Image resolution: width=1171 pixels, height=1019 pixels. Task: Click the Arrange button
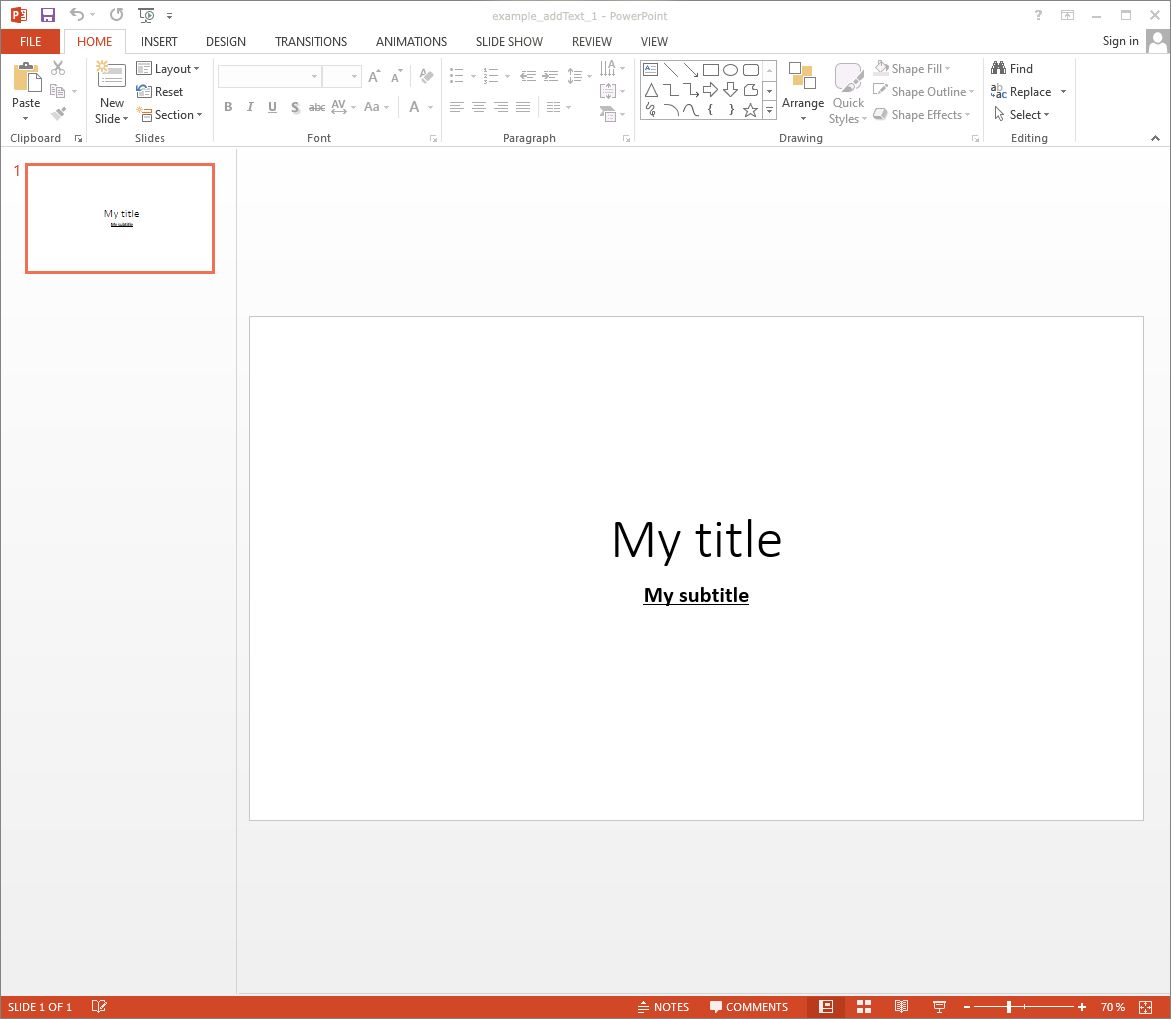click(803, 92)
